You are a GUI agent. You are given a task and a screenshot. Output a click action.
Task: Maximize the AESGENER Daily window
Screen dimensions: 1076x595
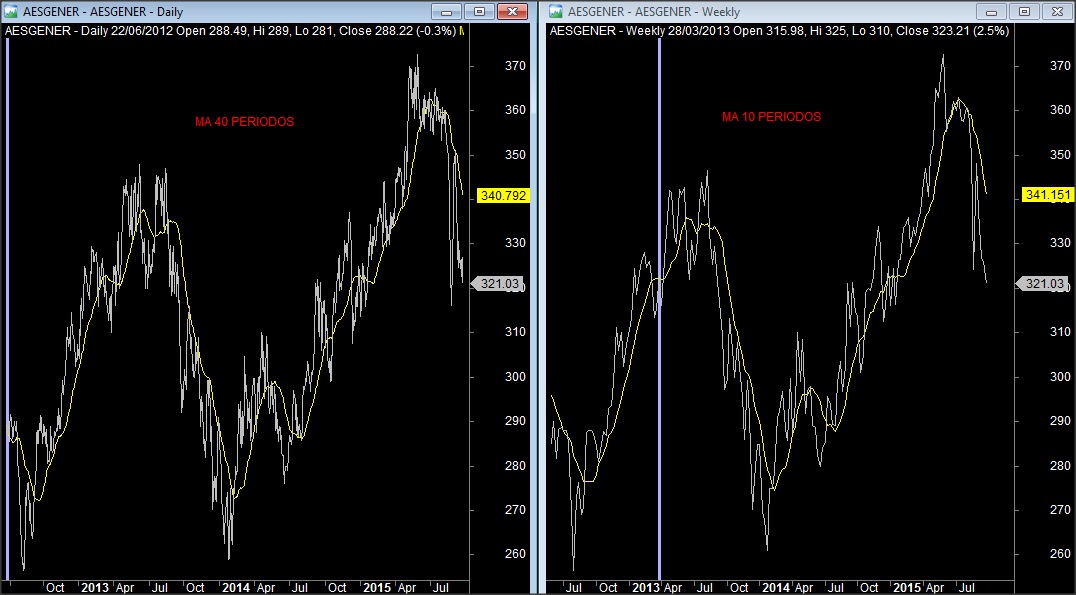click(480, 12)
